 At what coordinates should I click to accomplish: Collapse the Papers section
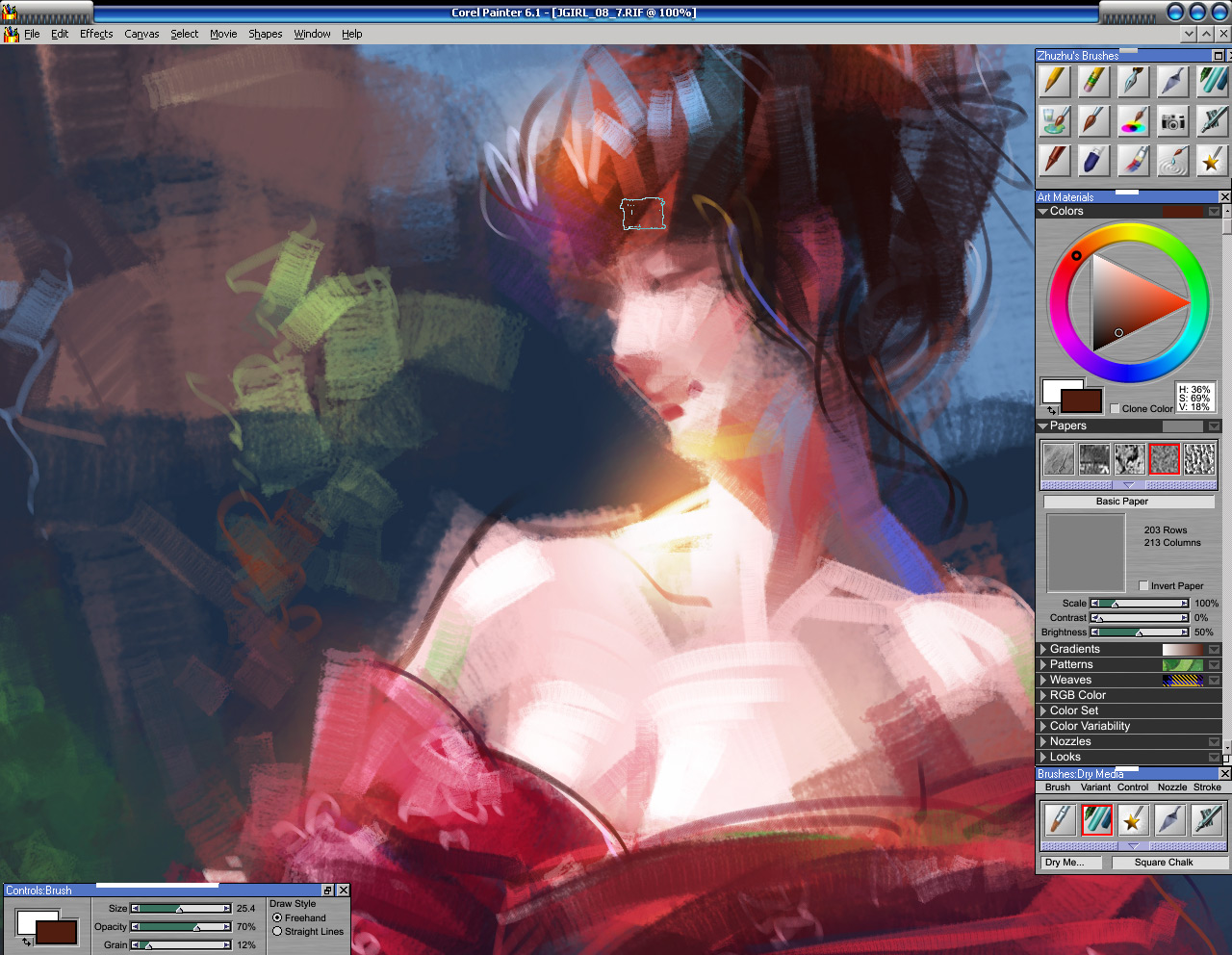[1043, 426]
